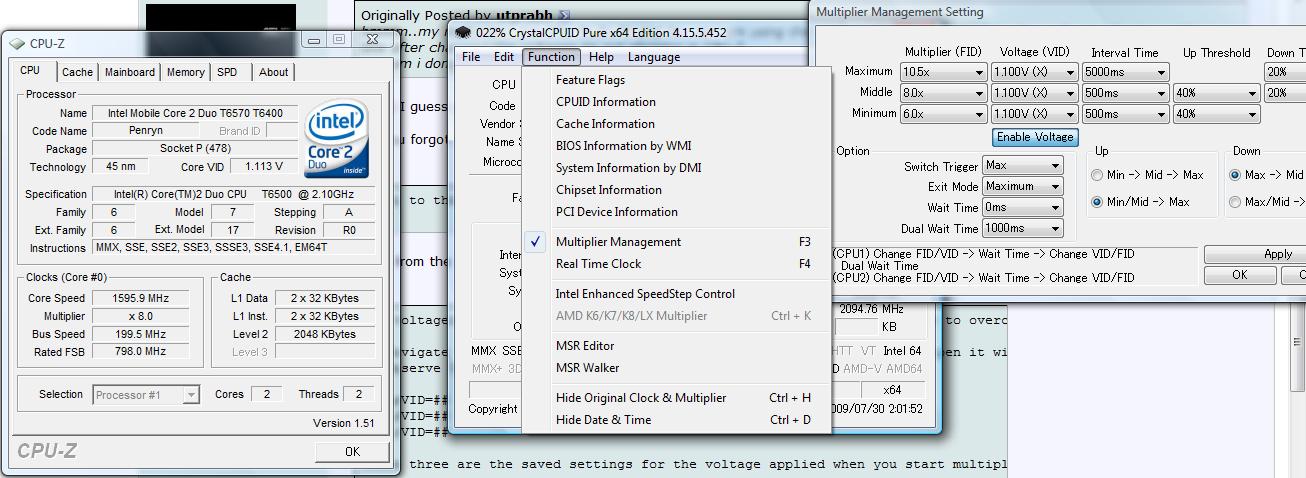Open Intel Enhanced SpeedStep Control
The image size is (1306, 478).
point(676,294)
